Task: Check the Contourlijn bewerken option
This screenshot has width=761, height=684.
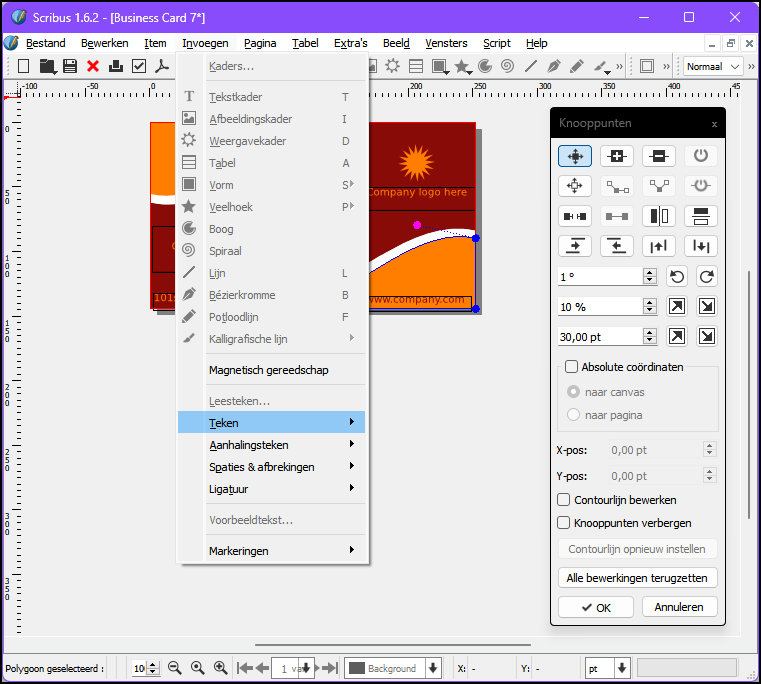Action: (563, 500)
